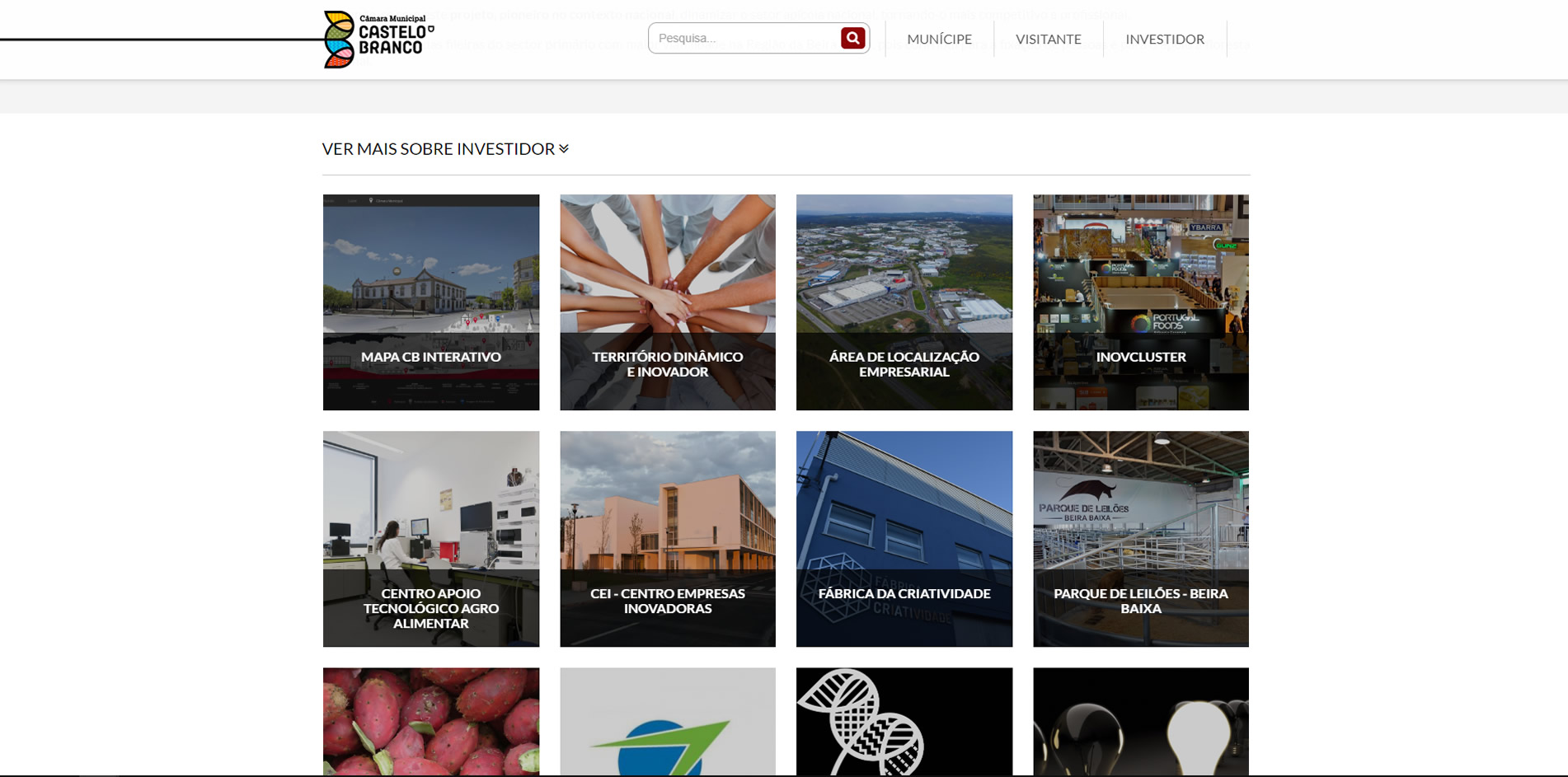
Task: Click the Castelo Branco municipal logo
Action: click(378, 40)
